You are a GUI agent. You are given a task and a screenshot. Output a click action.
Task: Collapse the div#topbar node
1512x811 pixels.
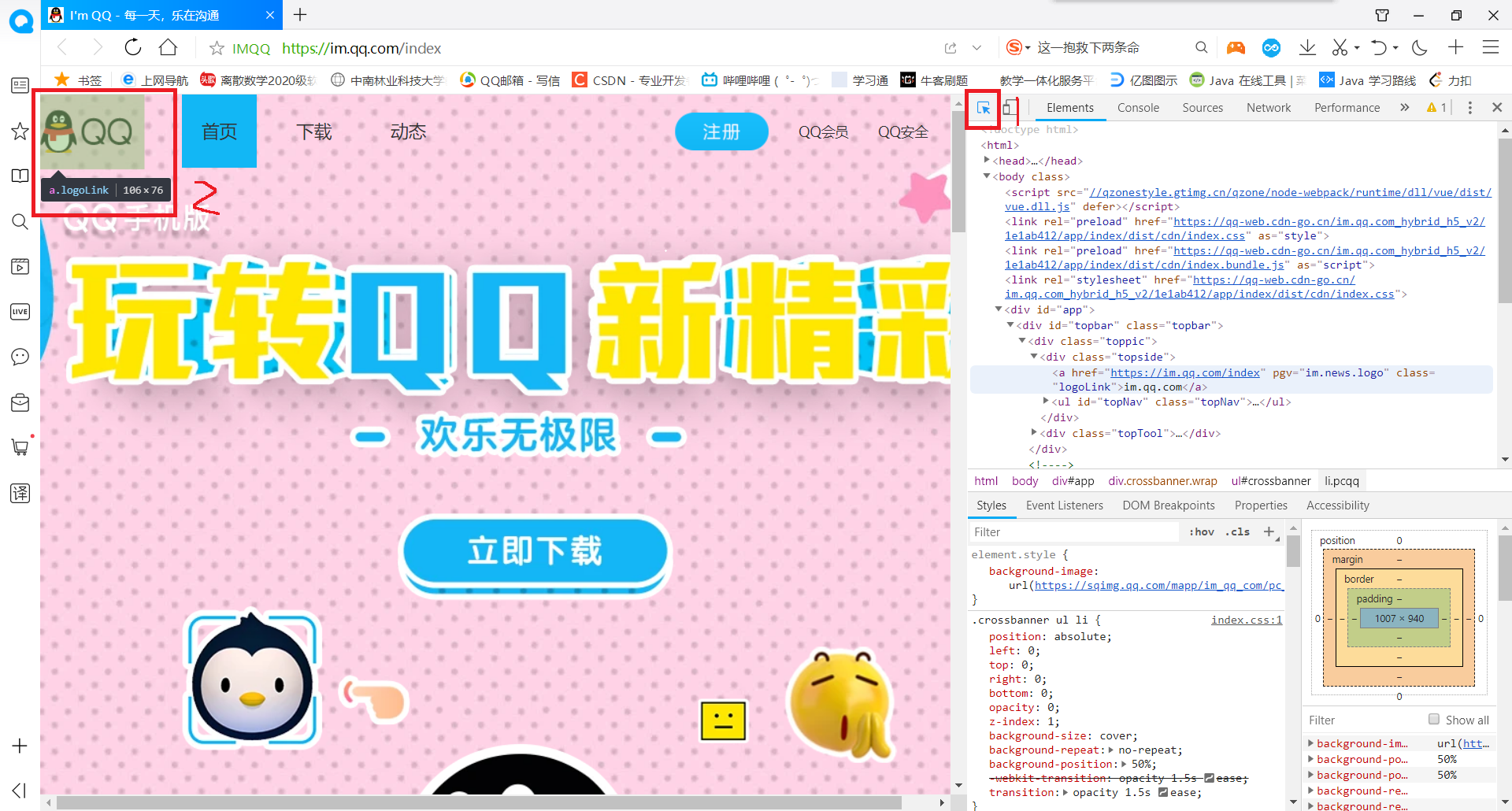pyautogui.click(x=1008, y=325)
